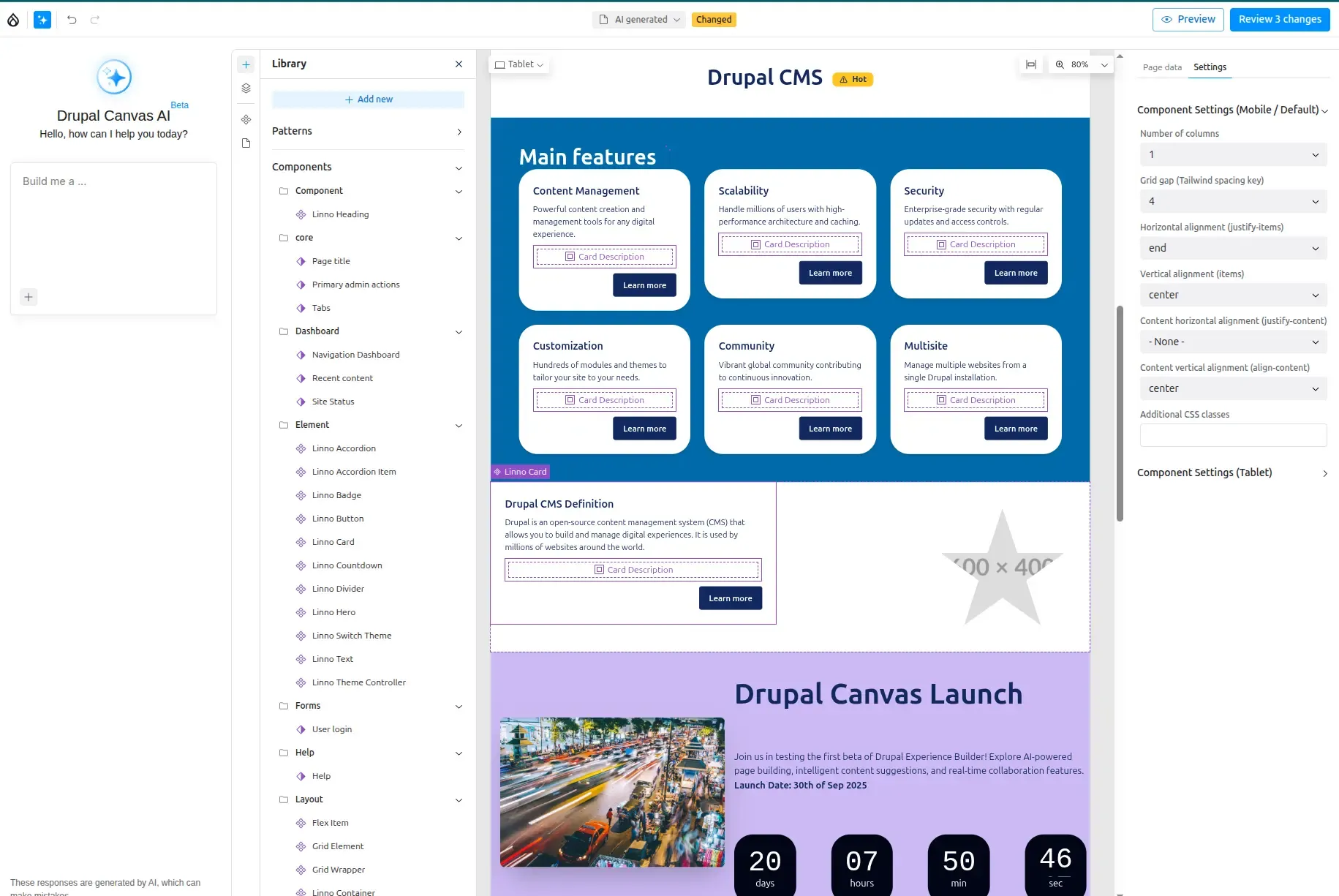Click the fit-width icon above canvas
The height and width of the screenshot is (896, 1339).
(x=1031, y=64)
